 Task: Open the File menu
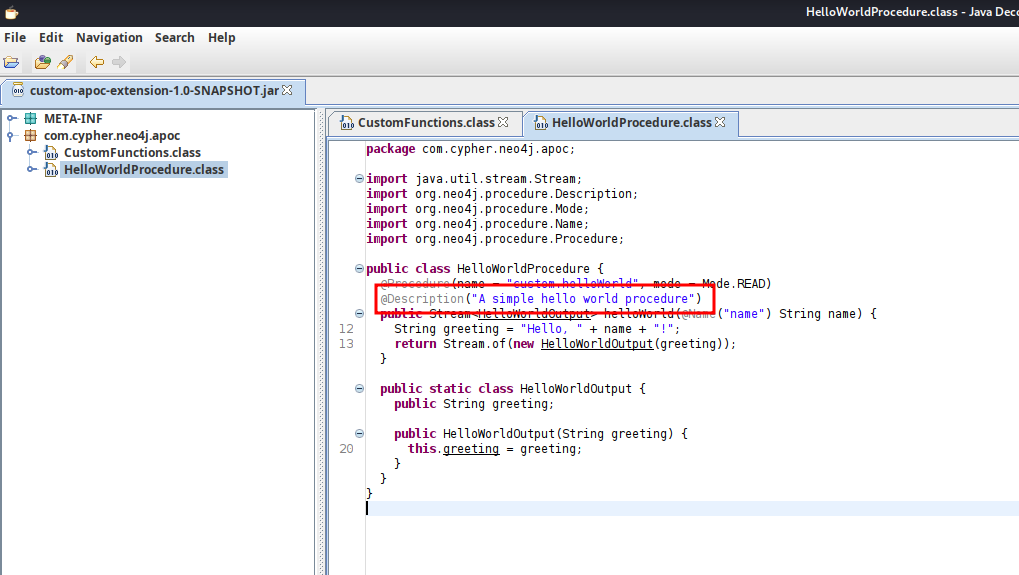15,37
